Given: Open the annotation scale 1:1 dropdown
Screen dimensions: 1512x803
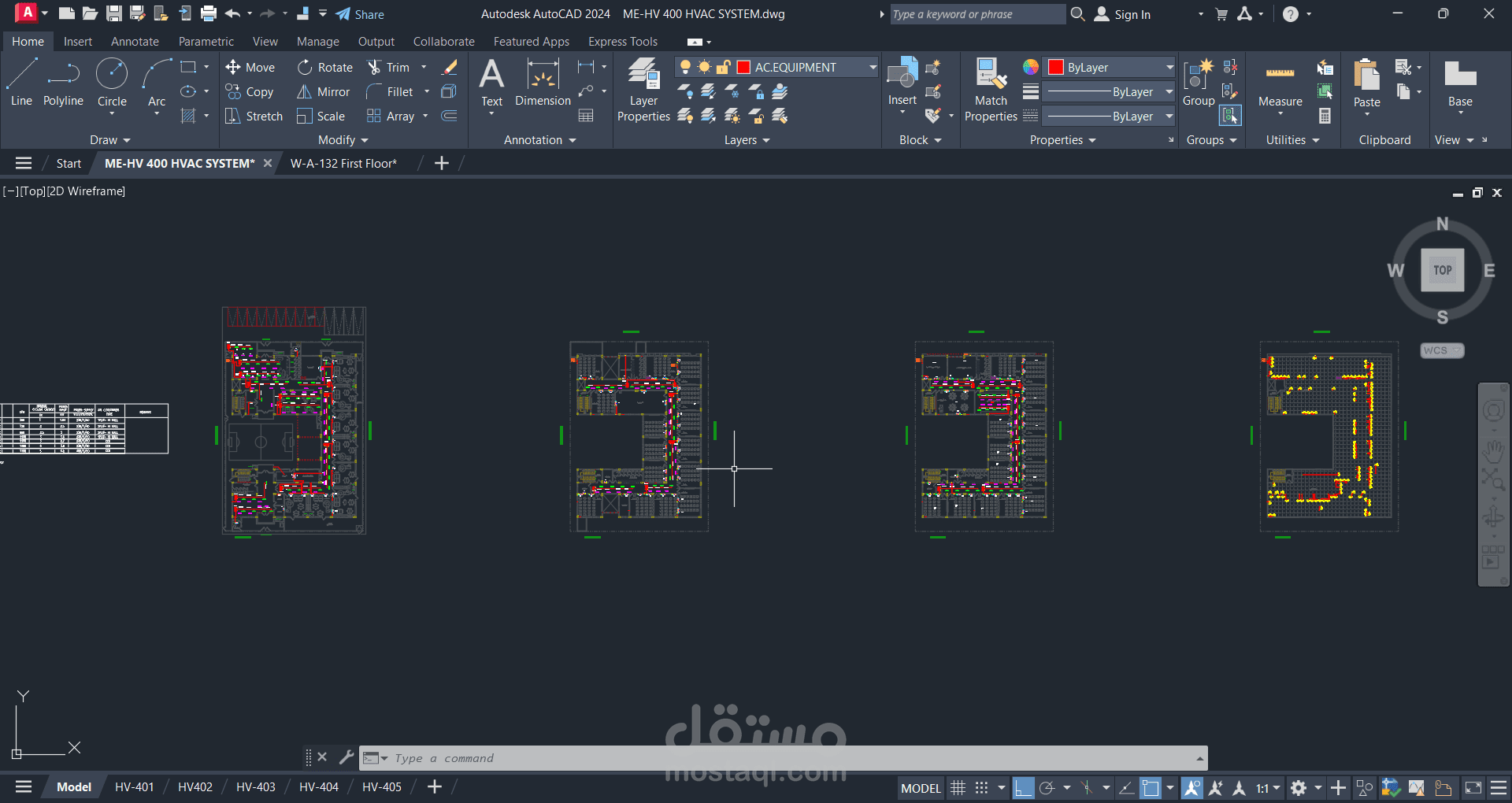Looking at the screenshot, I should click(1267, 787).
